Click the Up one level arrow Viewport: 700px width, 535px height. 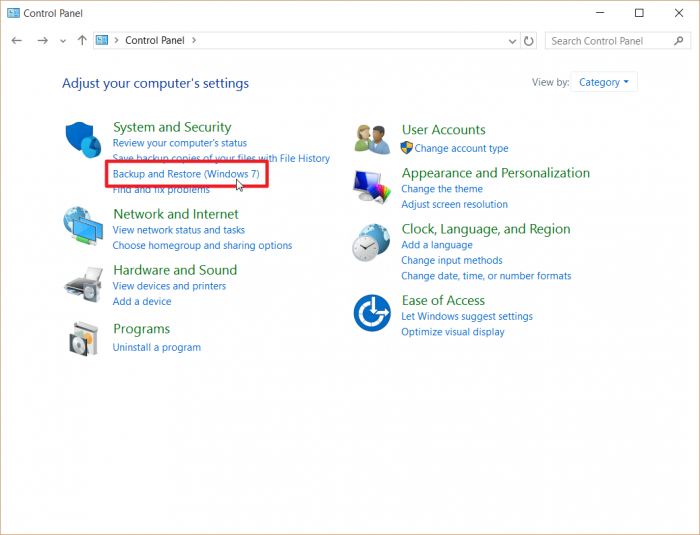[82, 41]
